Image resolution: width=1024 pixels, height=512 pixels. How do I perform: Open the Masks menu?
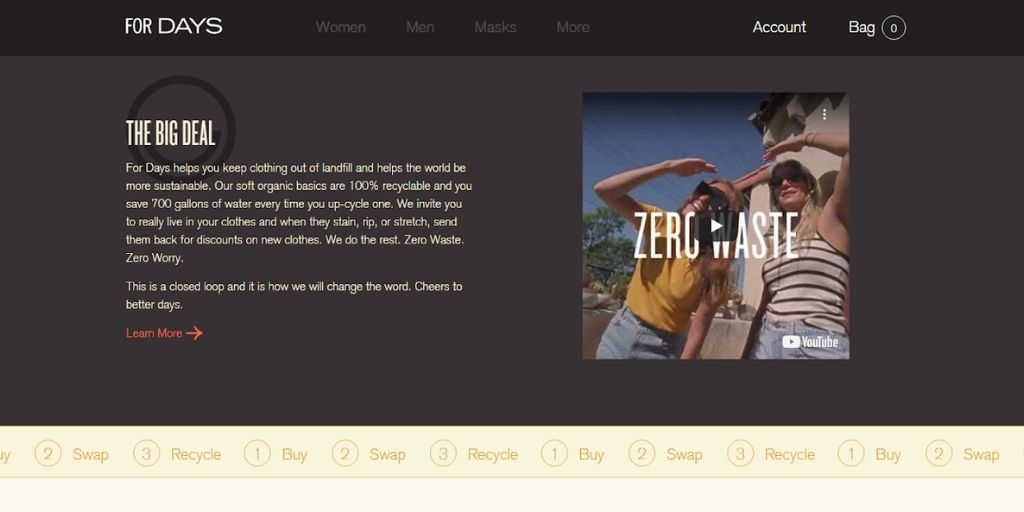click(x=495, y=27)
